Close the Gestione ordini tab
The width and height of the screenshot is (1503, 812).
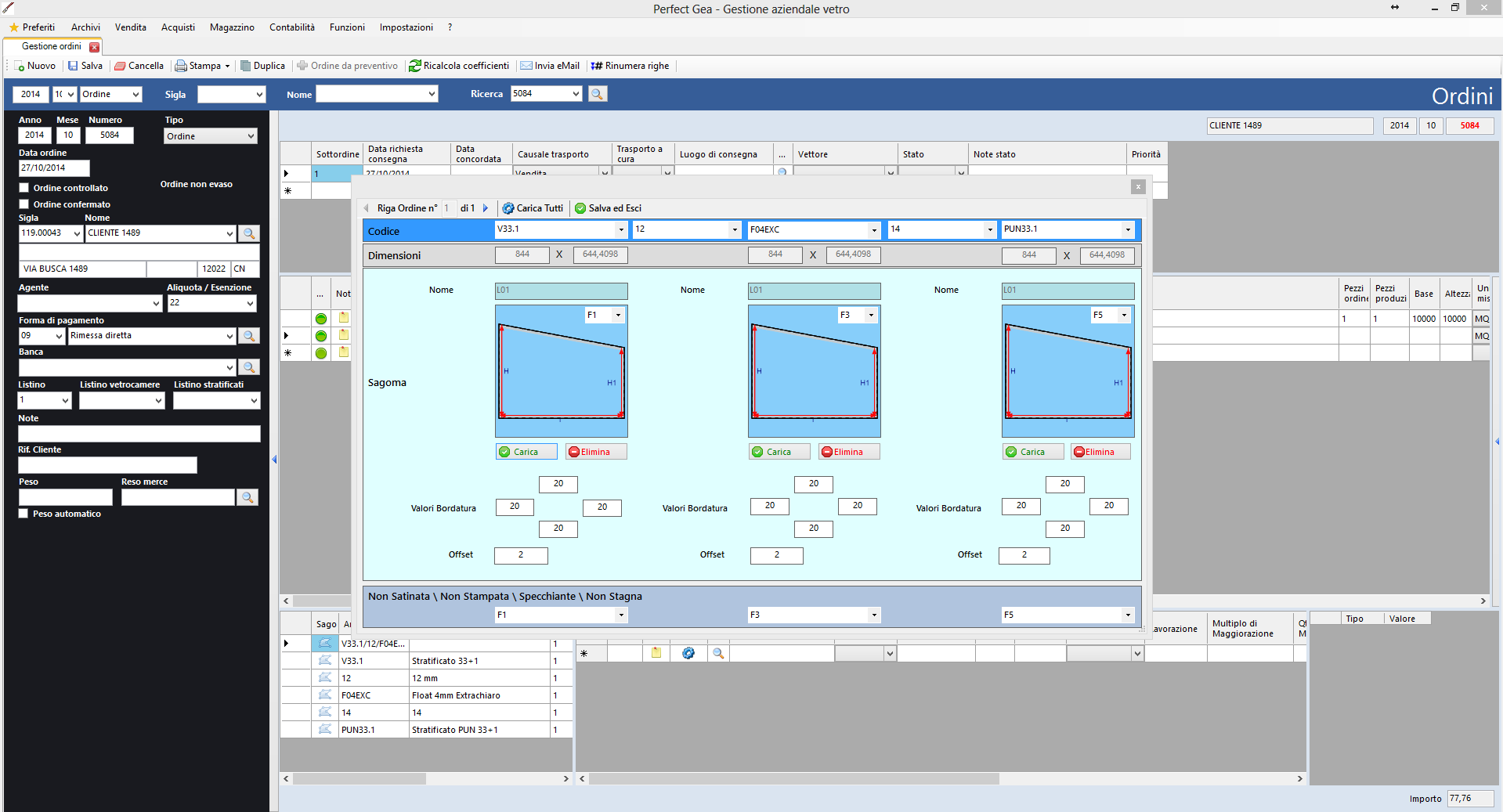coord(95,47)
